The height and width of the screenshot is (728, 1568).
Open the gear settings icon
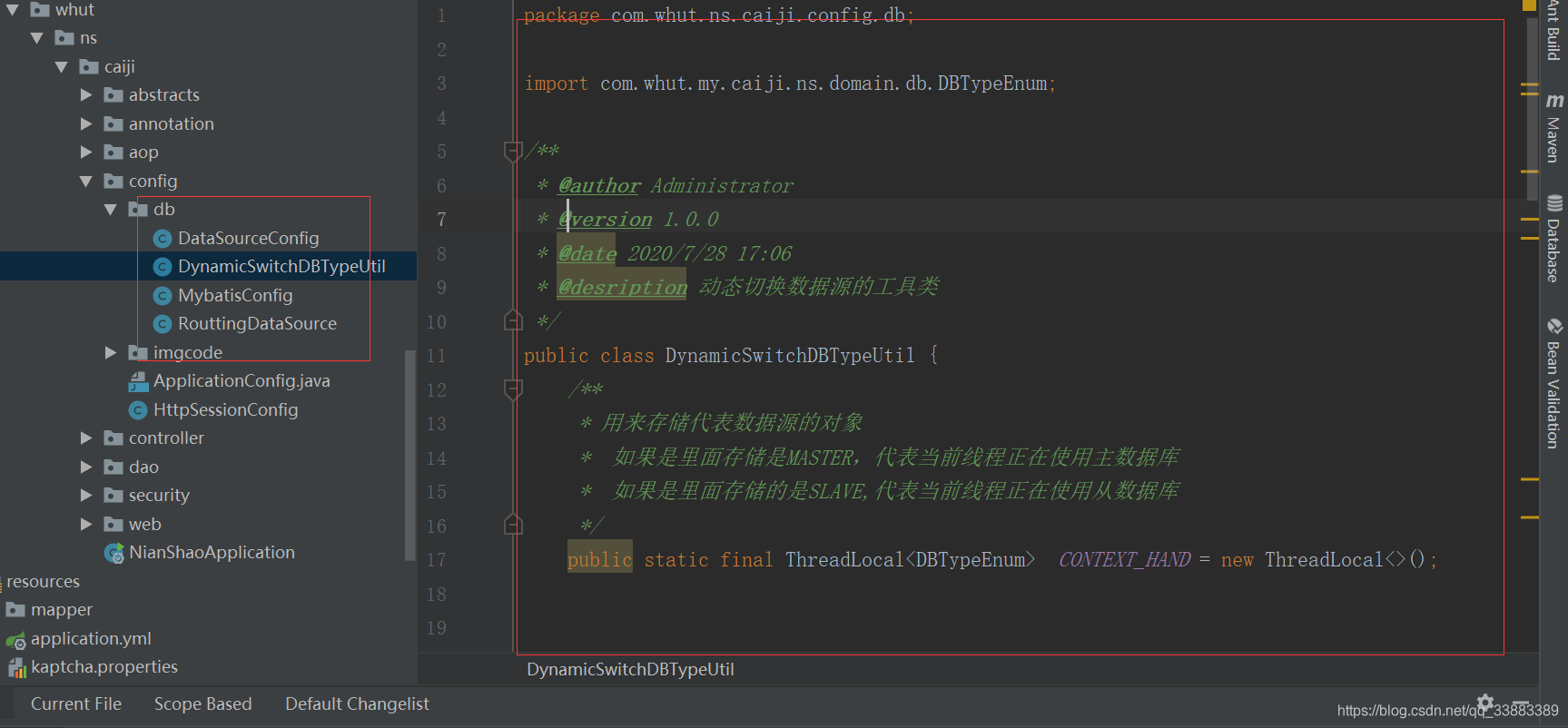(x=1485, y=702)
